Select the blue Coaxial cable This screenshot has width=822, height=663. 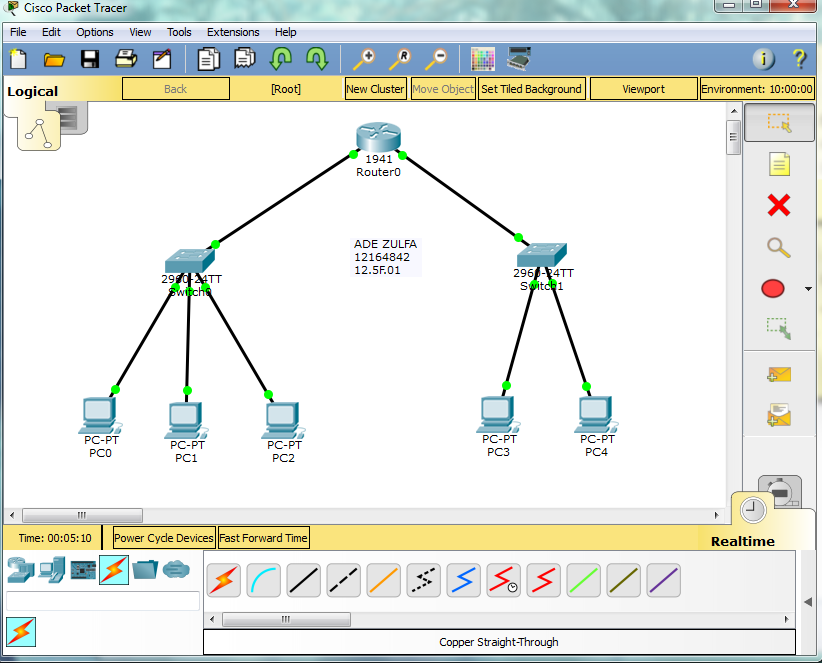tap(463, 580)
